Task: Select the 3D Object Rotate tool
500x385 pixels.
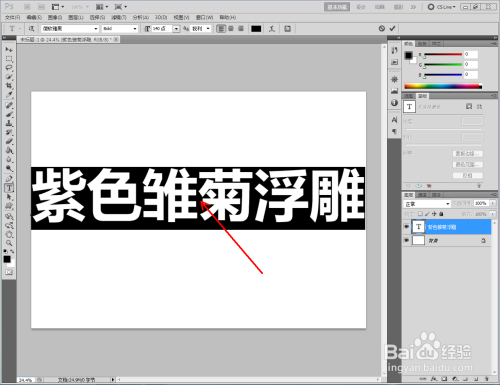Action: point(9,216)
